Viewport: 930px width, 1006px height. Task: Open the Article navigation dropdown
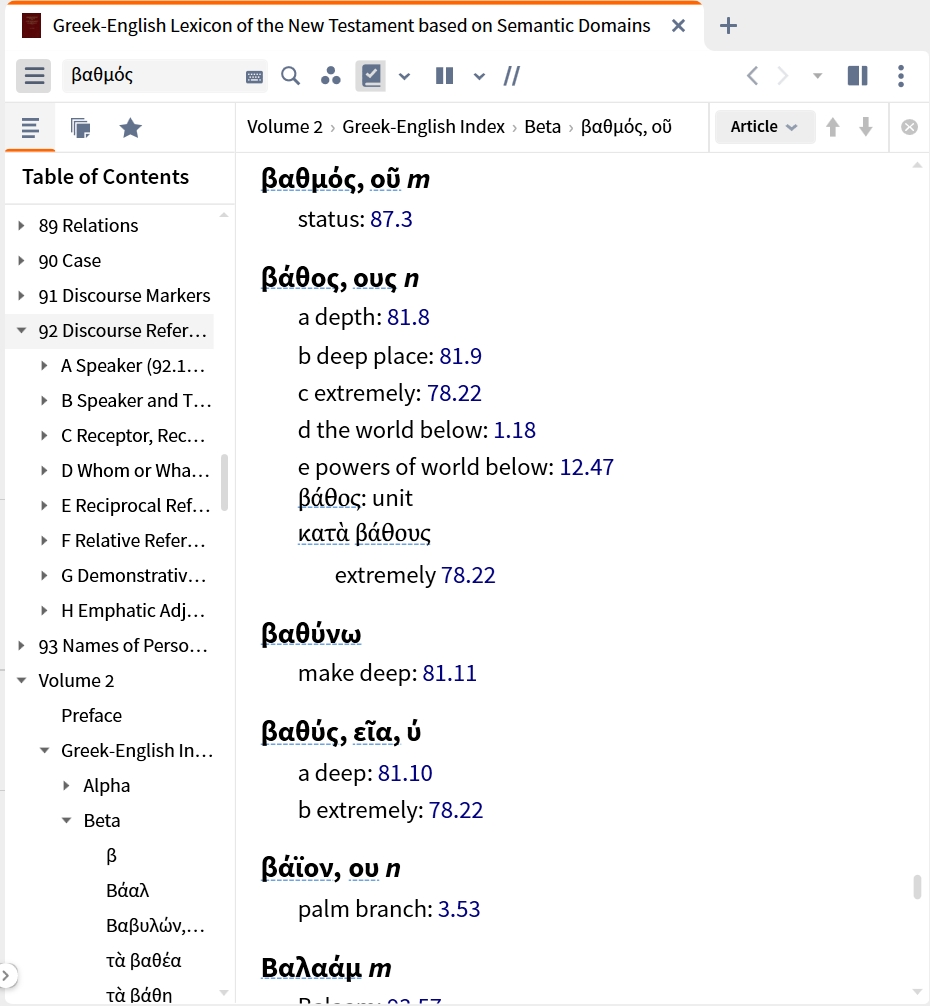pos(765,126)
